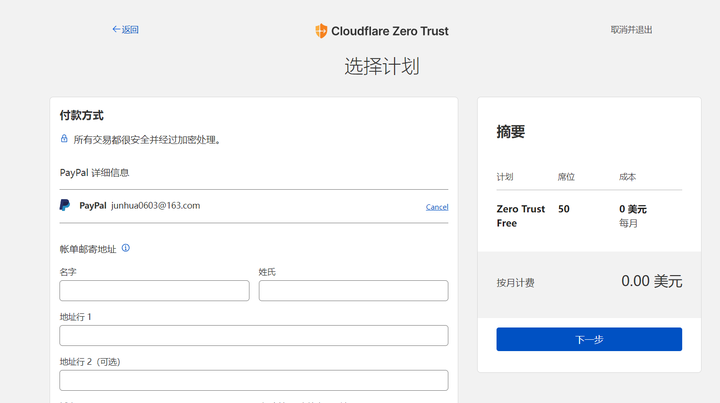Click the 0.00 美元 monthly total
The height and width of the screenshot is (403, 720).
point(652,281)
